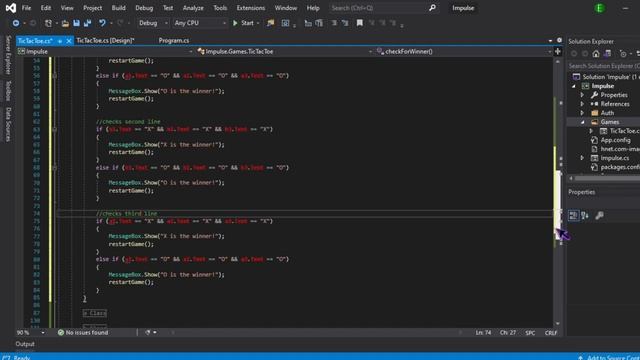This screenshot has width=640, height=360.
Task: Click Property Pages wrench icon
Action: (599, 216)
